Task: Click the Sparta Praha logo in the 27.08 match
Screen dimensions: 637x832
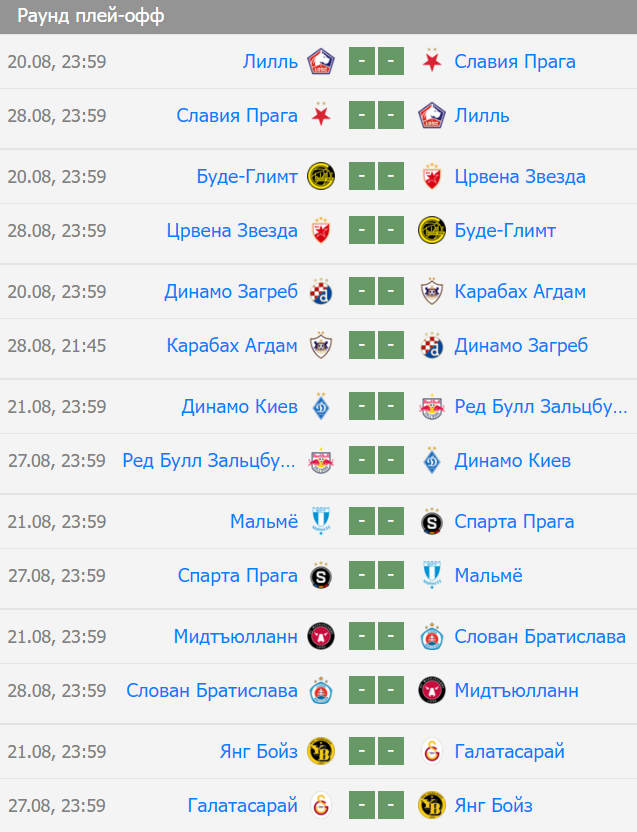Action: coord(321,575)
